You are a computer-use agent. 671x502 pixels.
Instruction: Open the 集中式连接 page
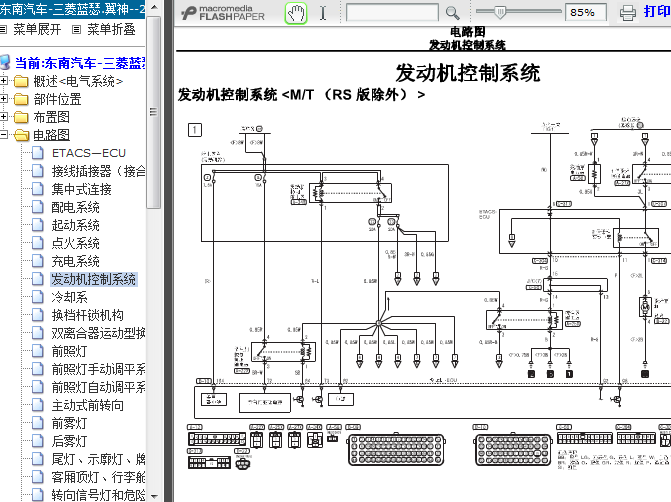point(81,189)
